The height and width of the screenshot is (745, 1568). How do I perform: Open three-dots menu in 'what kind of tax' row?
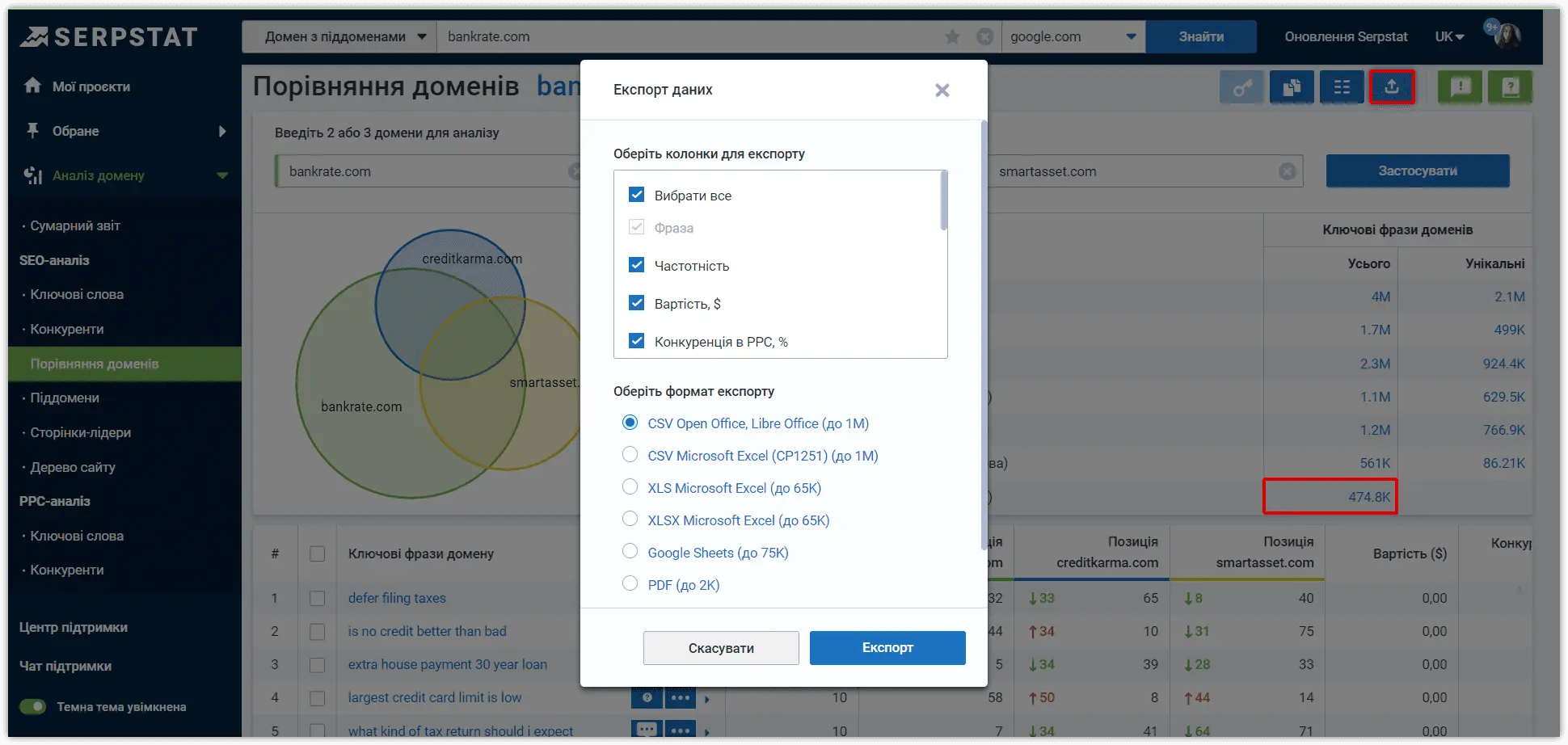[681, 730]
